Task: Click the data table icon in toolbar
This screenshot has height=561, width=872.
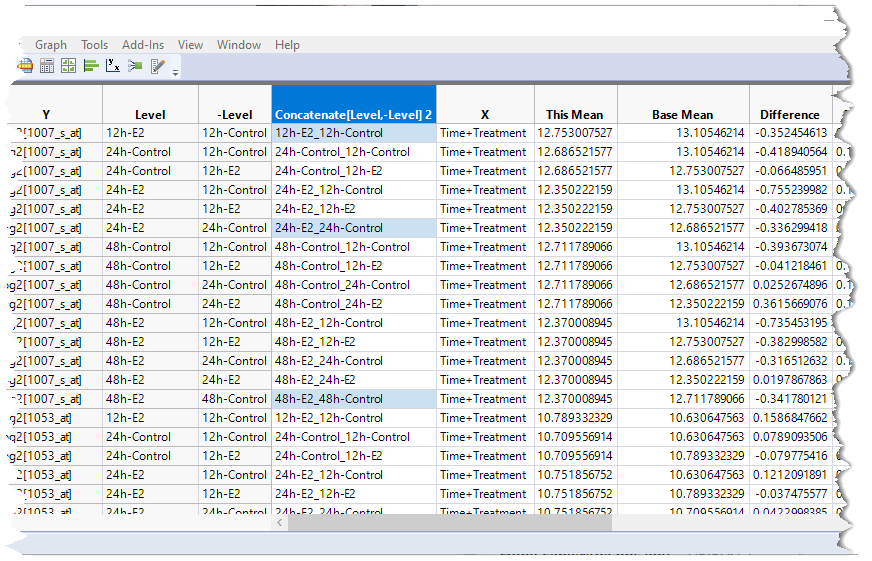Action: (47, 66)
